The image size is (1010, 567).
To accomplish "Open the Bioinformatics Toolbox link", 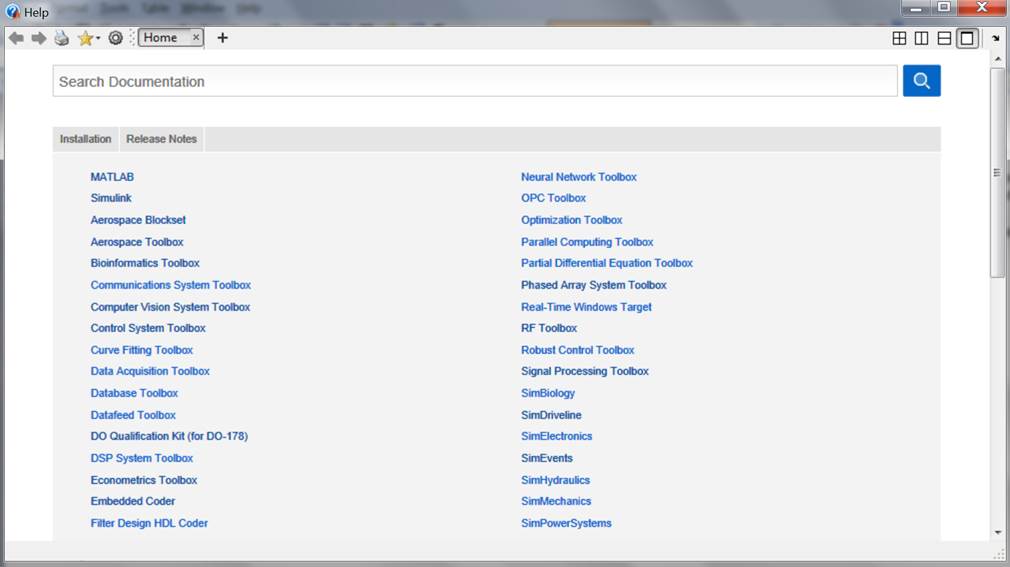I will click(145, 263).
